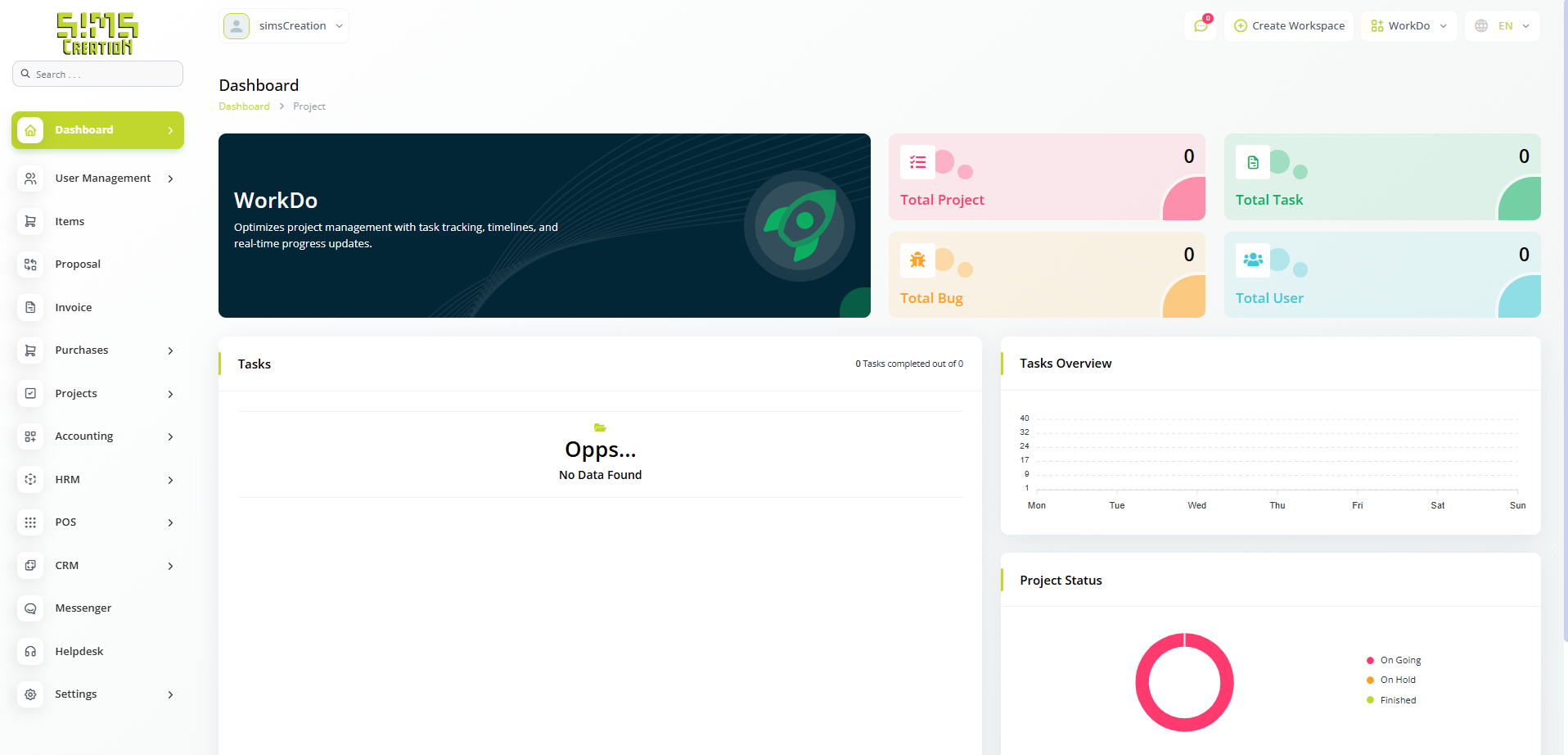Open the simsCreation user dropdown
The image size is (1568, 755).
tap(284, 26)
